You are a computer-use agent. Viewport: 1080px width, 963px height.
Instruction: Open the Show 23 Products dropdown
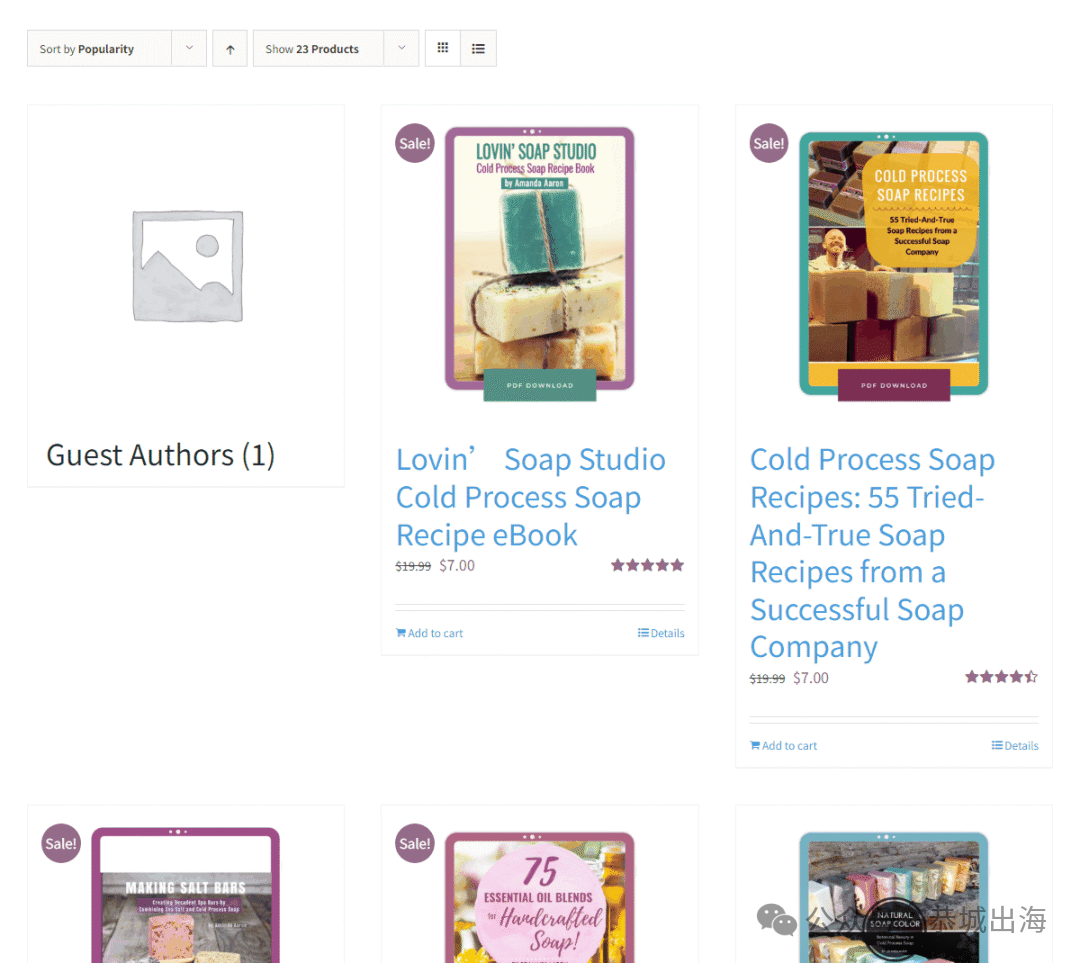[336, 48]
